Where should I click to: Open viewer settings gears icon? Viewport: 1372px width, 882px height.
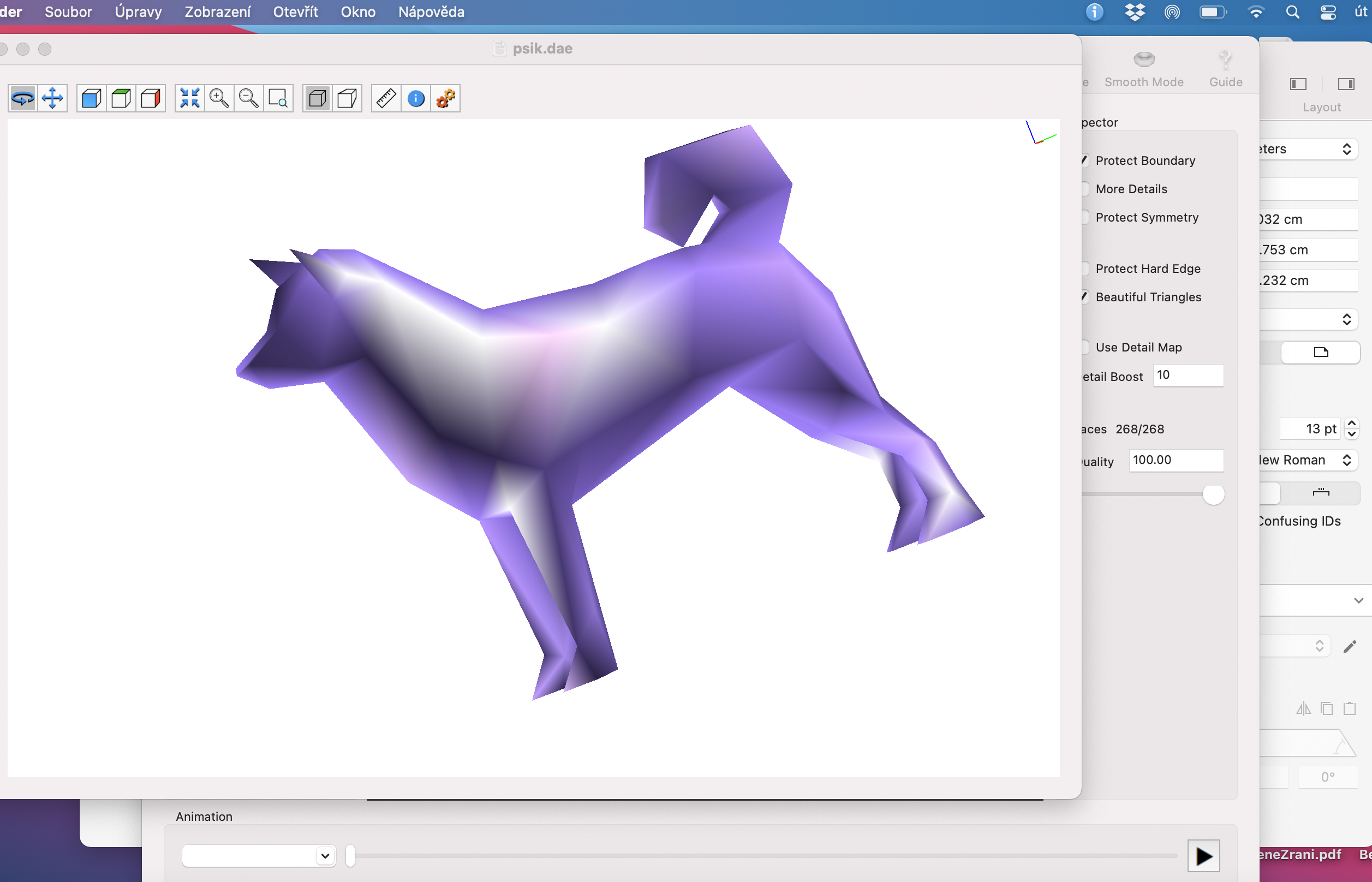(x=446, y=98)
